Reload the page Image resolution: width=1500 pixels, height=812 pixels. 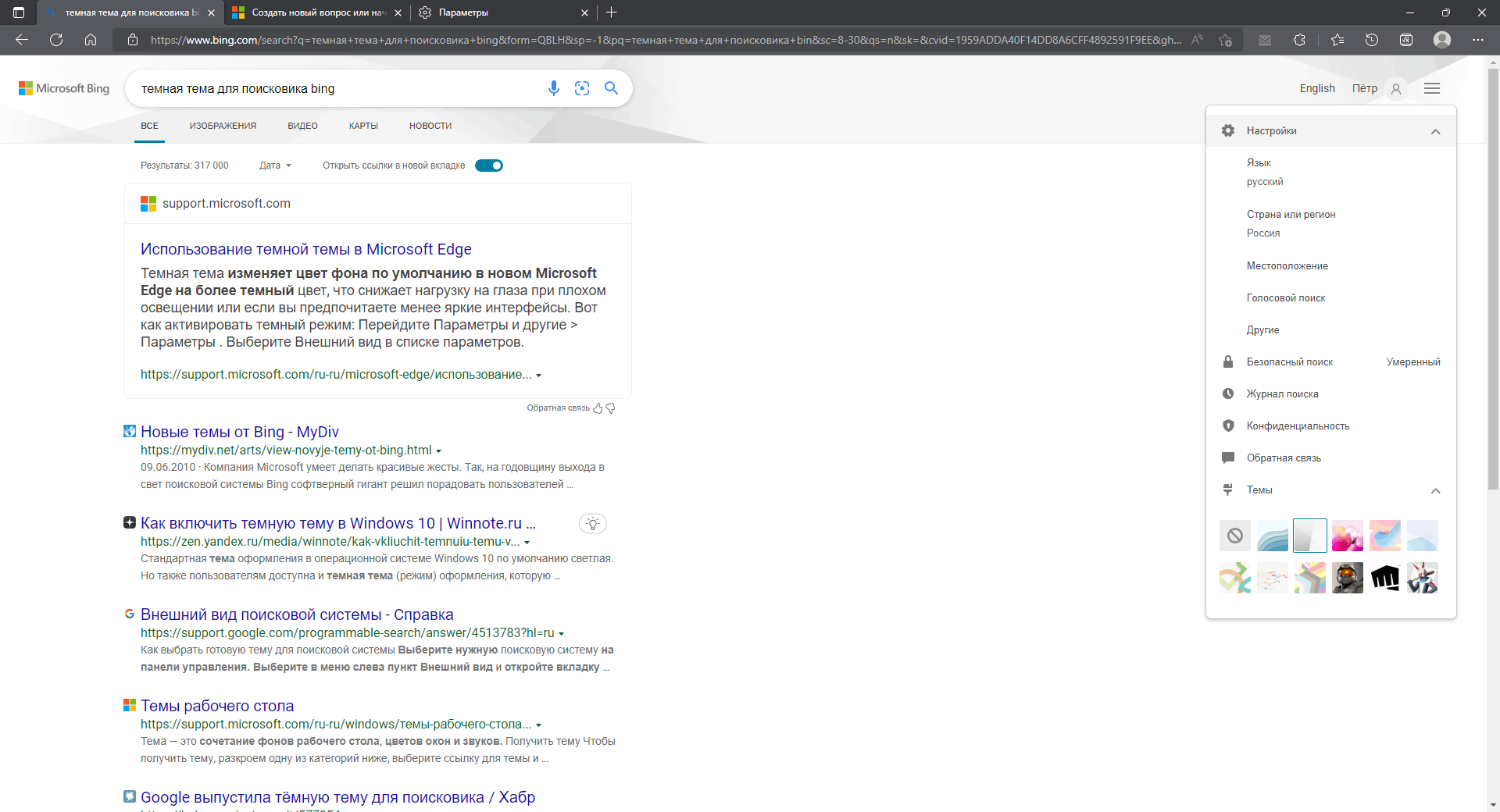tap(56, 40)
